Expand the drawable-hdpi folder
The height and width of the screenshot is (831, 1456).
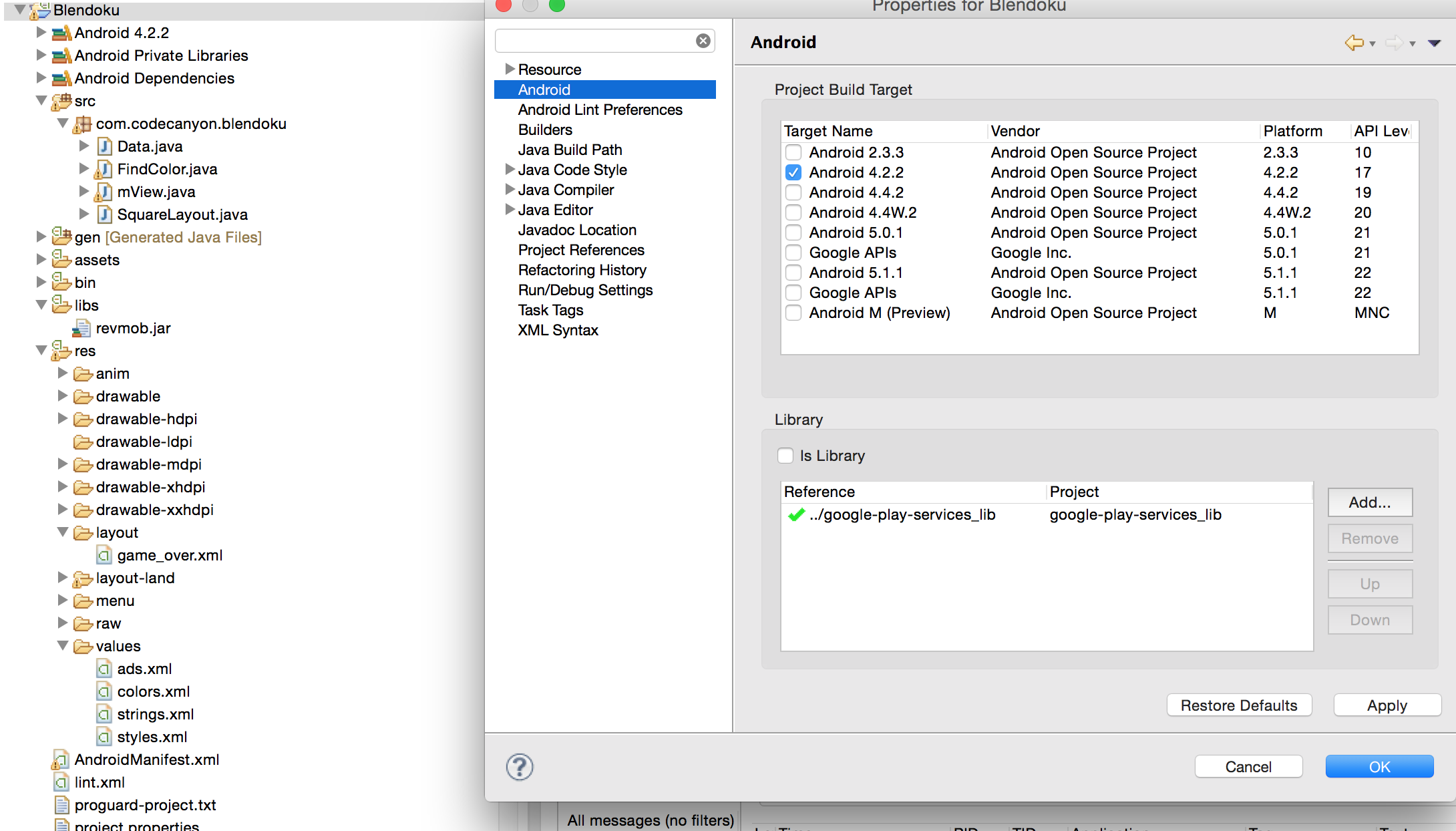tap(63, 419)
